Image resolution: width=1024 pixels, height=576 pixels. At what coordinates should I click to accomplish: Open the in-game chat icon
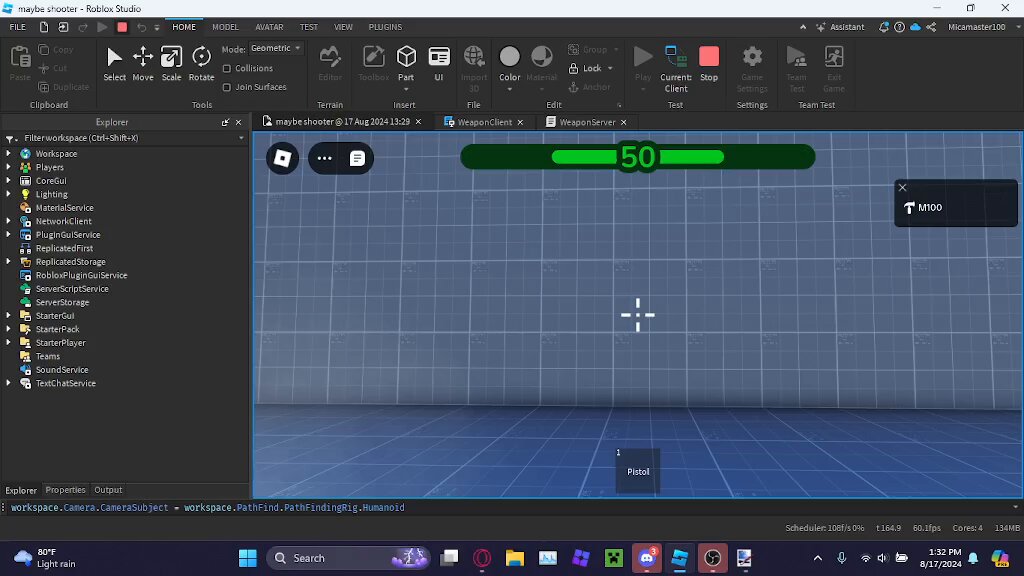click(357, 158)
